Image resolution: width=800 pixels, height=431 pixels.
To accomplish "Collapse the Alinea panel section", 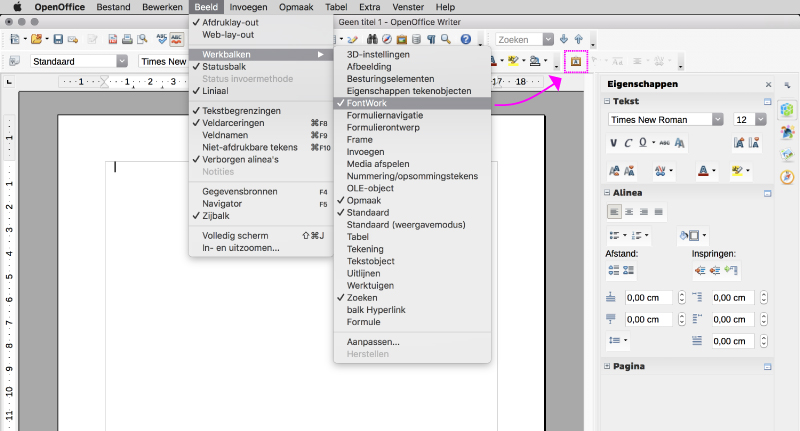I will pos(607,193).
